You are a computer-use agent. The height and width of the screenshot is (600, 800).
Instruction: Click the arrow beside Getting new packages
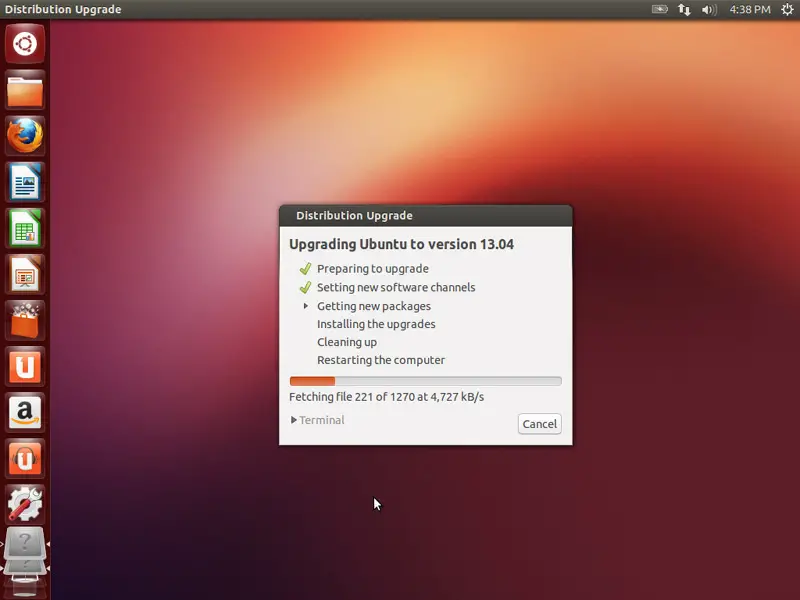[306, 306]
